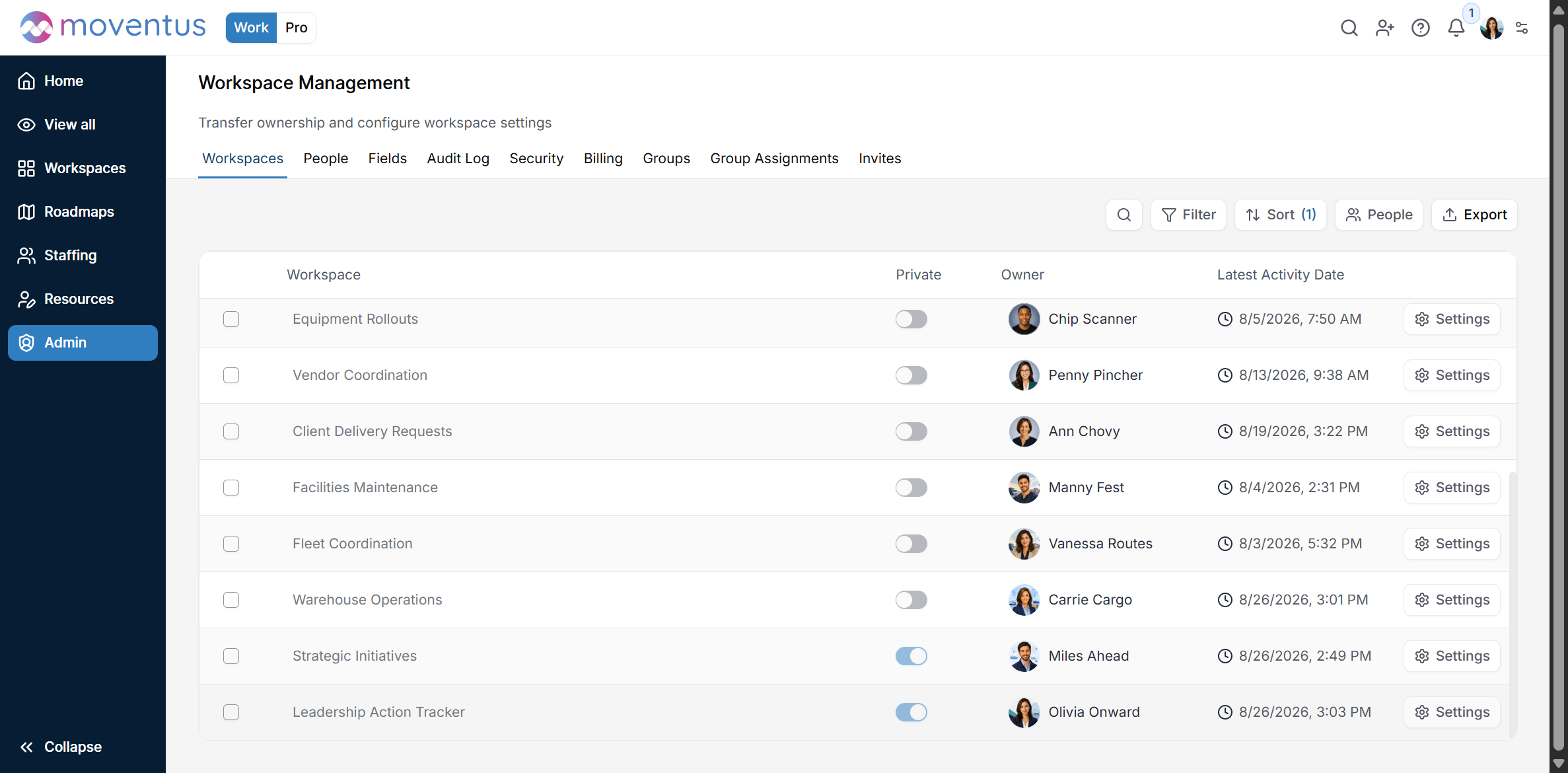
Task: Open the Filter options
Action: 1188,215
